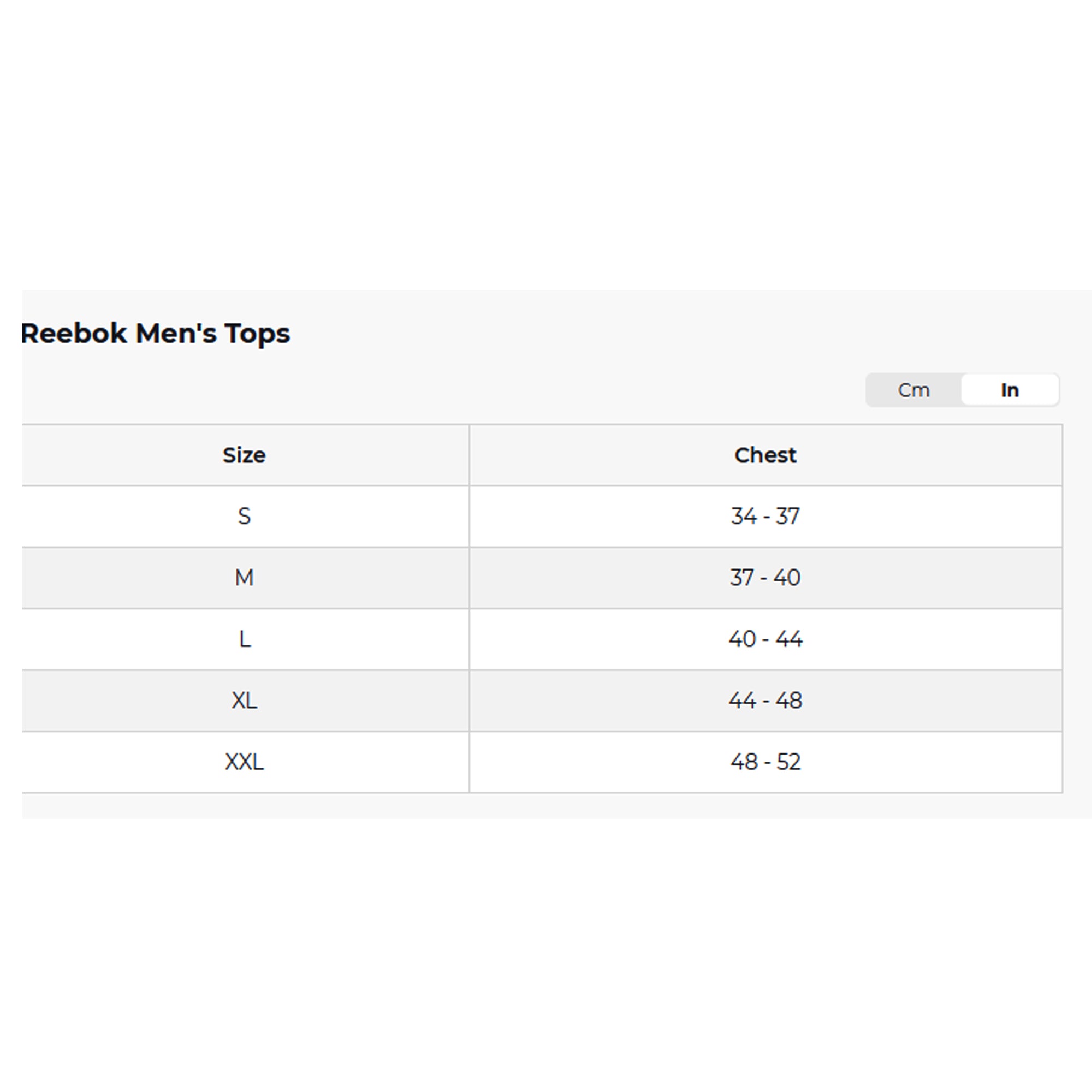This screenshot has width=1092, height=1092.
Task: Click the 44 - 48 chest value
Action: pos(765,701)
